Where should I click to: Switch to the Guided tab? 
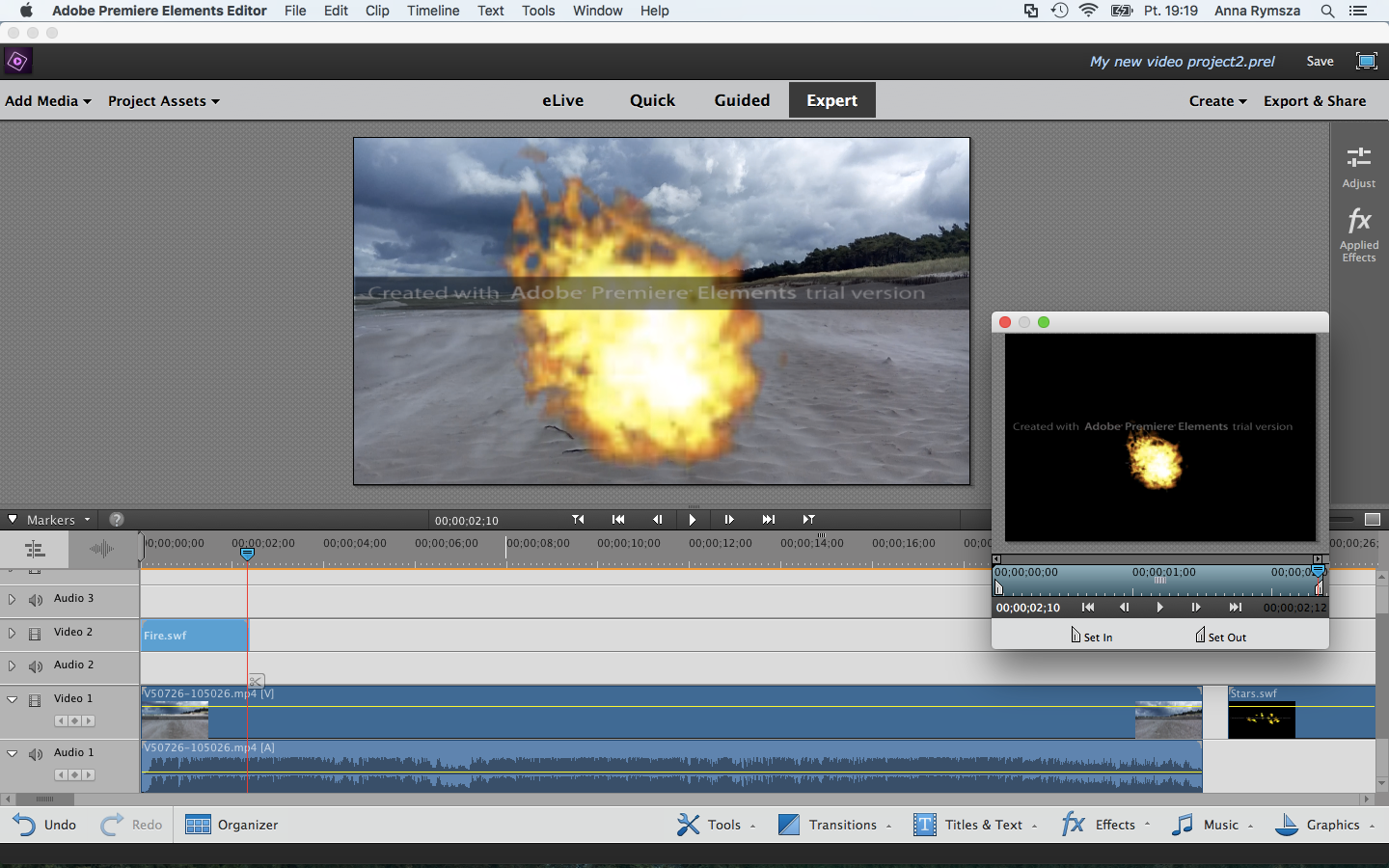click(x=742, y=100)
